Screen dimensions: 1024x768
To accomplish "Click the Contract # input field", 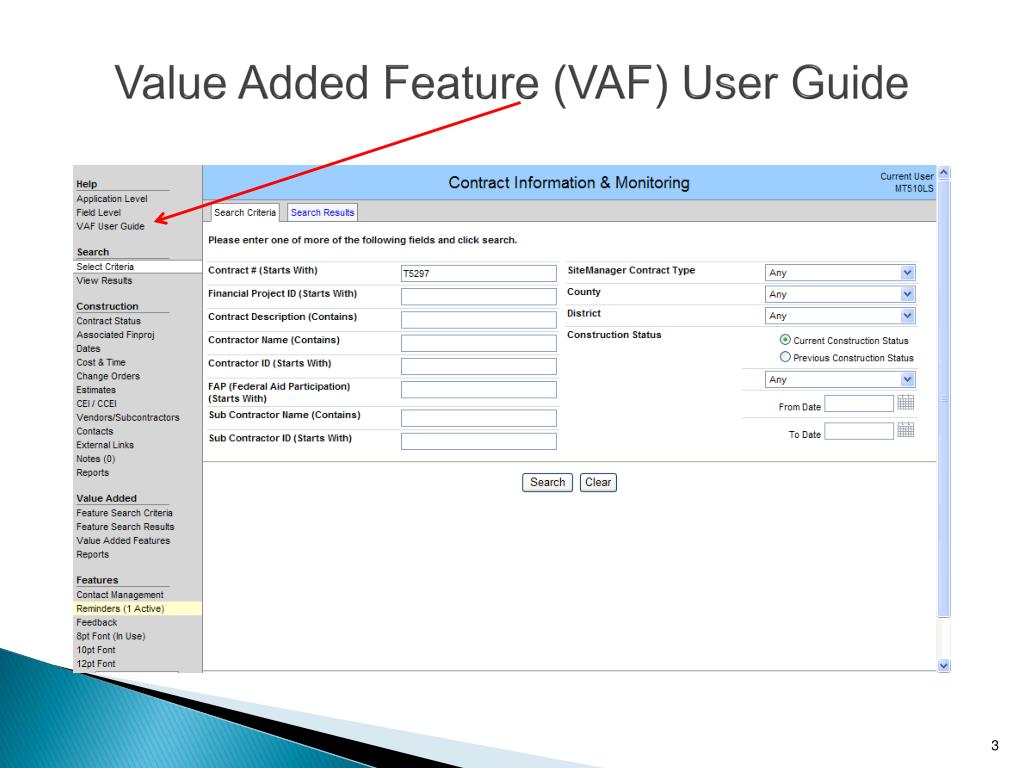I will pyautogui.click(x=479, y=273).
